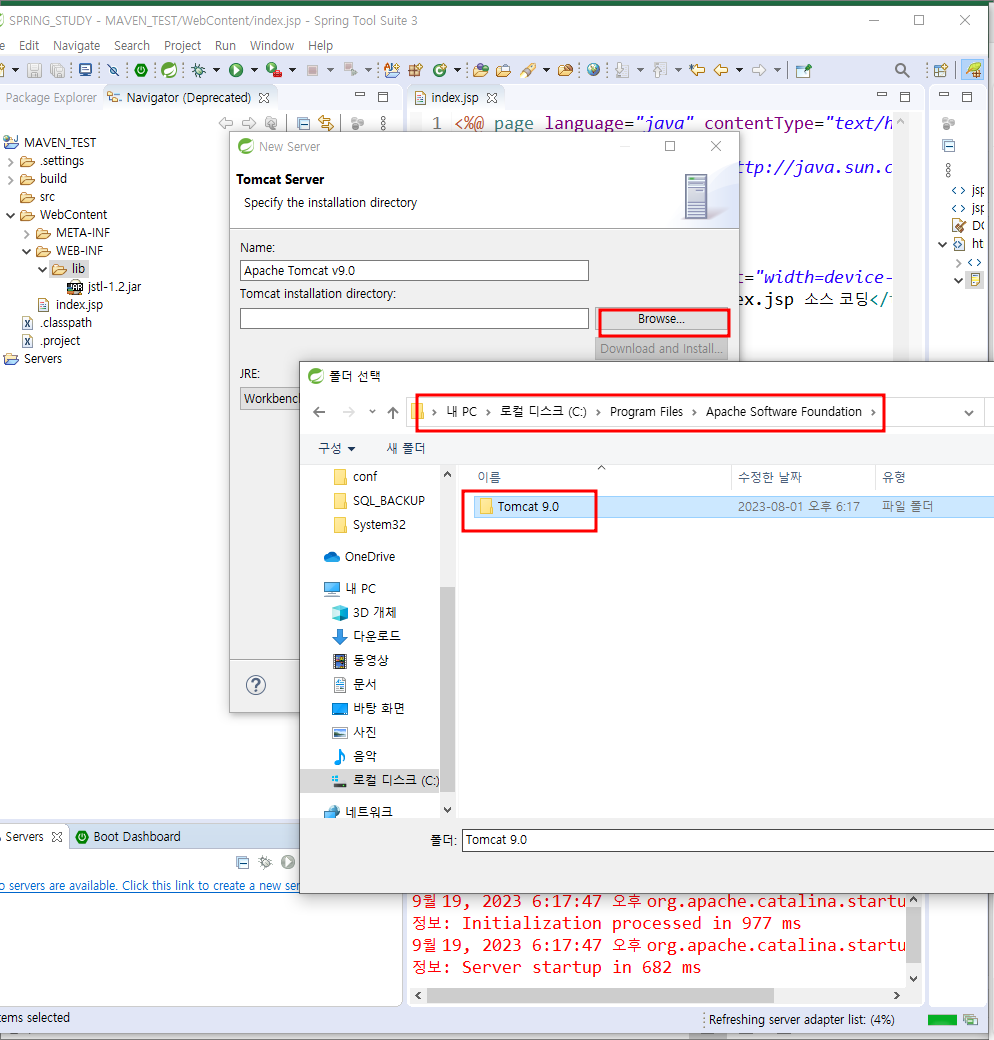Screen dimensions: 994x1040
Task: Click the green progress bar in status bar
Action: pos(942,1019)
